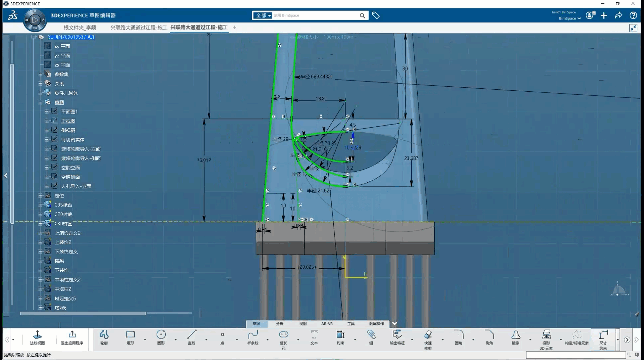Open the 3DEXPERIENCE compass
This screenshot has height=360, width=644.
point(35,20)
